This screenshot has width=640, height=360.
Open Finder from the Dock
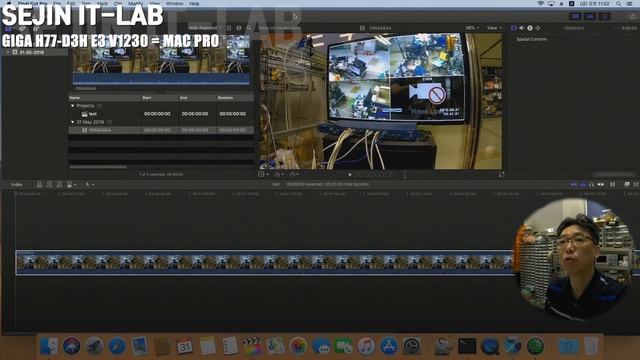49,346
